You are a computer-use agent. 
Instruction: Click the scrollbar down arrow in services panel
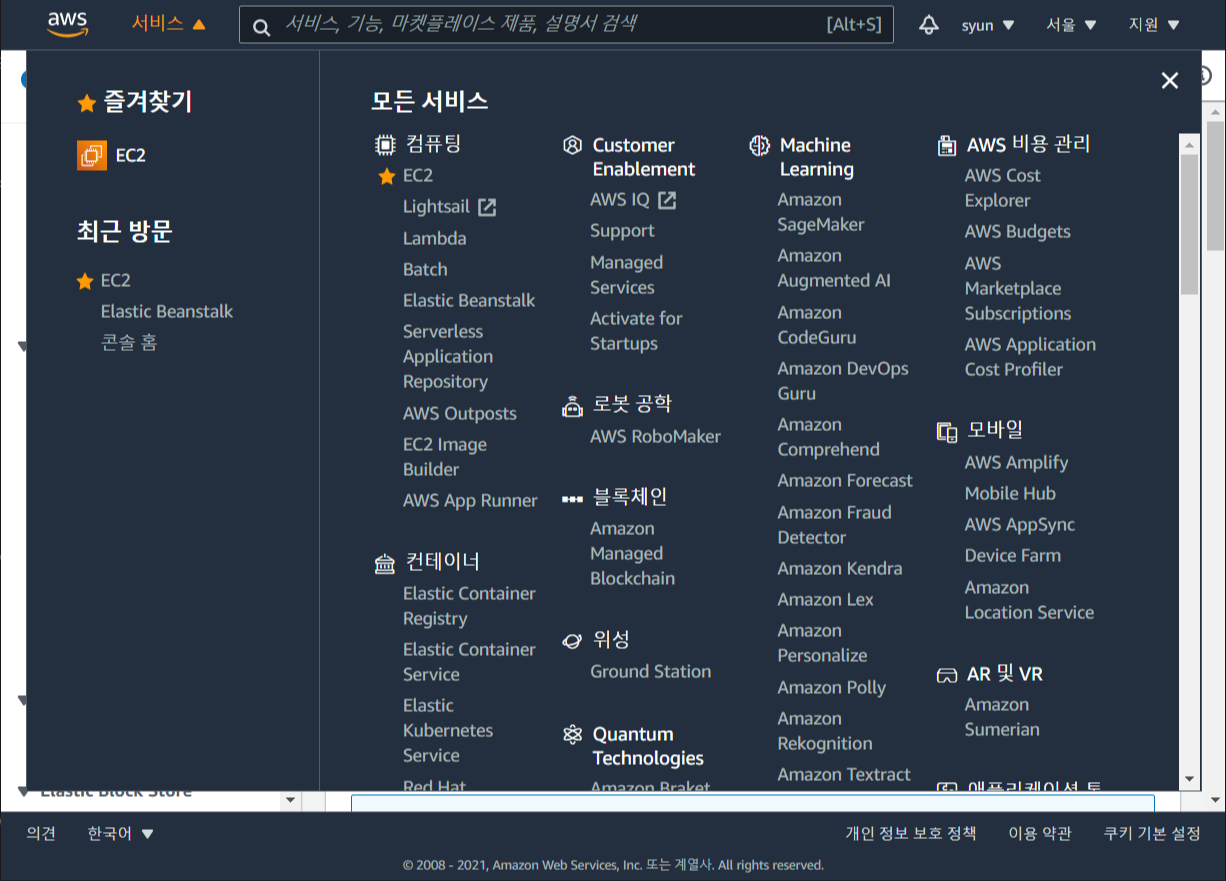tap(1188, 778)
